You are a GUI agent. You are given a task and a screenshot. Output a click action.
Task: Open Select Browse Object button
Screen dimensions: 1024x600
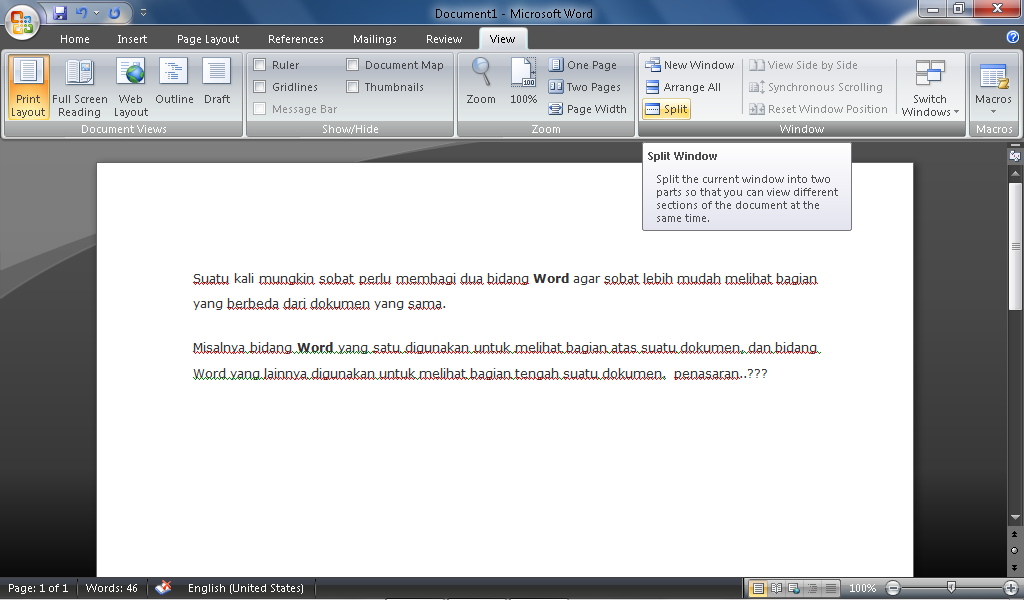point(1015,550)
